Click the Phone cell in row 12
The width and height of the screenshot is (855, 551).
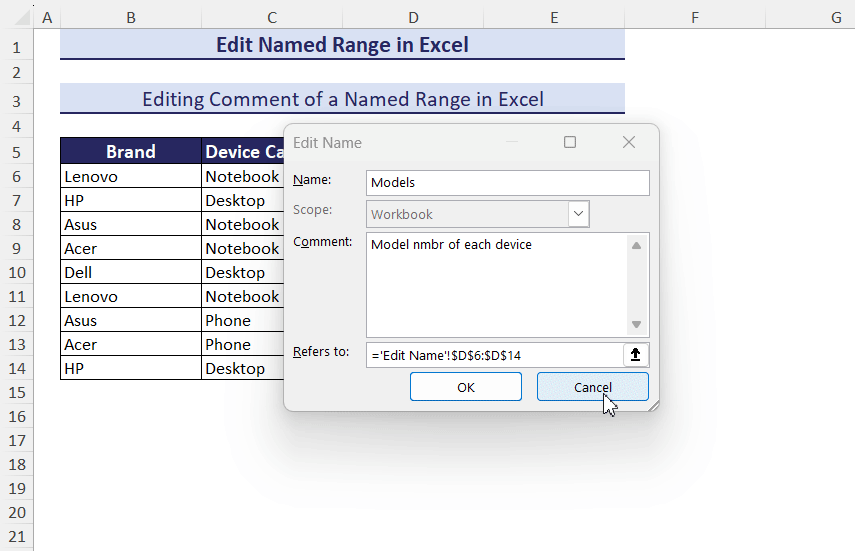tap(243, 320)
